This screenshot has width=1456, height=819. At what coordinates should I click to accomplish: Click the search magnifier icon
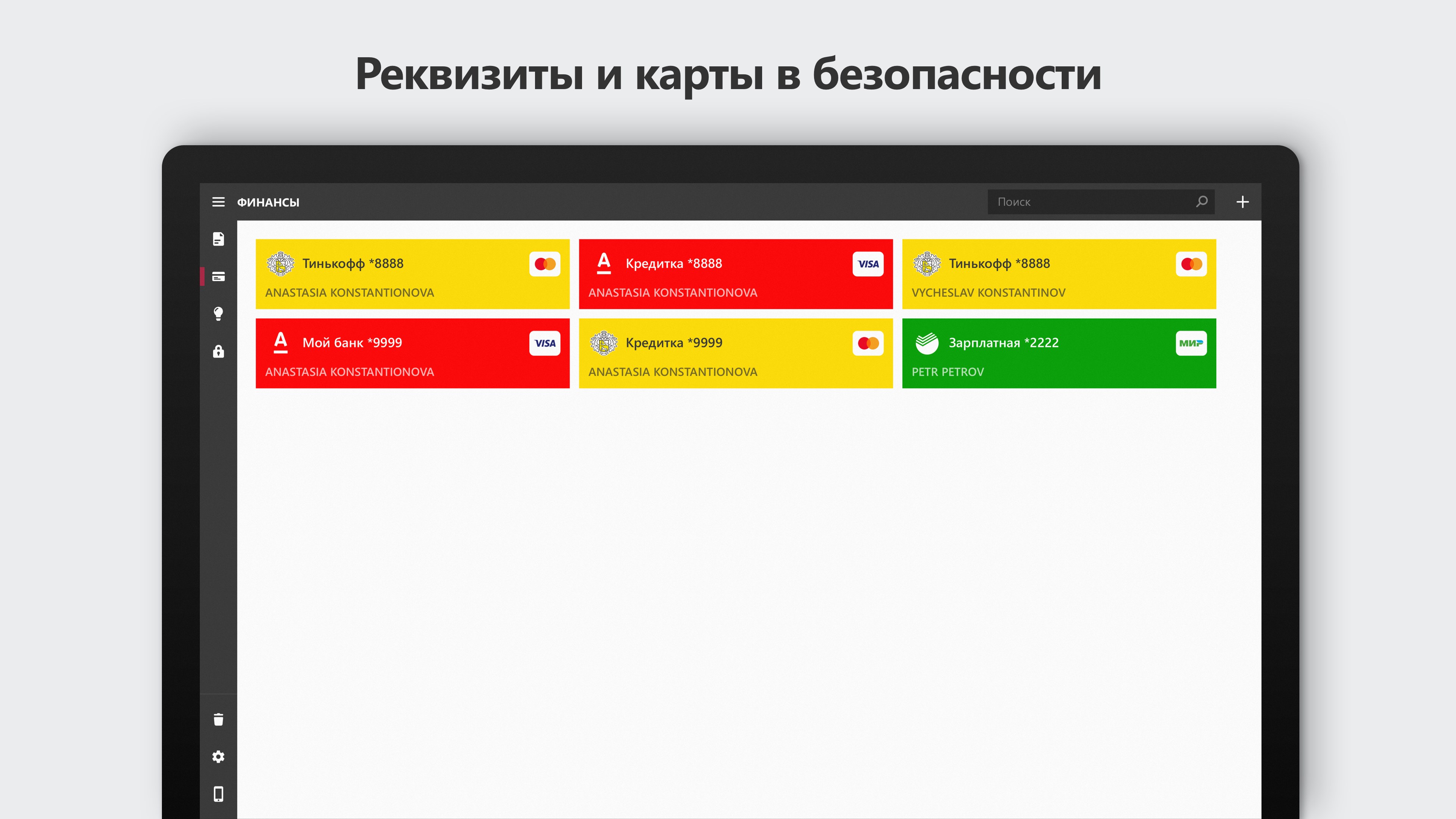click(x=1201, y=201)
